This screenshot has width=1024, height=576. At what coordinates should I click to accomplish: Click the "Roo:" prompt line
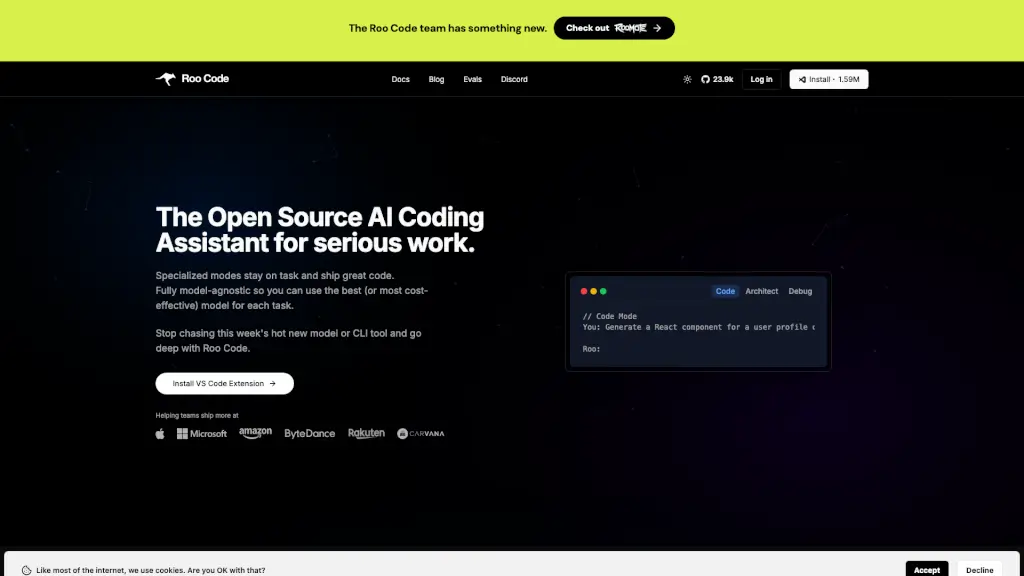click(x=591, y=349)
